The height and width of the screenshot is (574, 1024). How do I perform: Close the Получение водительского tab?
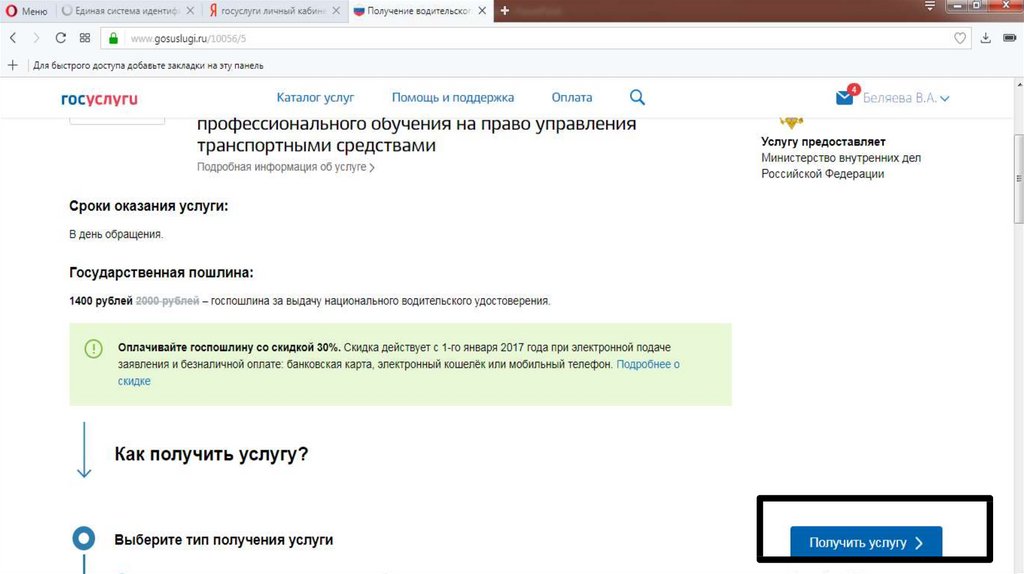click(484, 11)
